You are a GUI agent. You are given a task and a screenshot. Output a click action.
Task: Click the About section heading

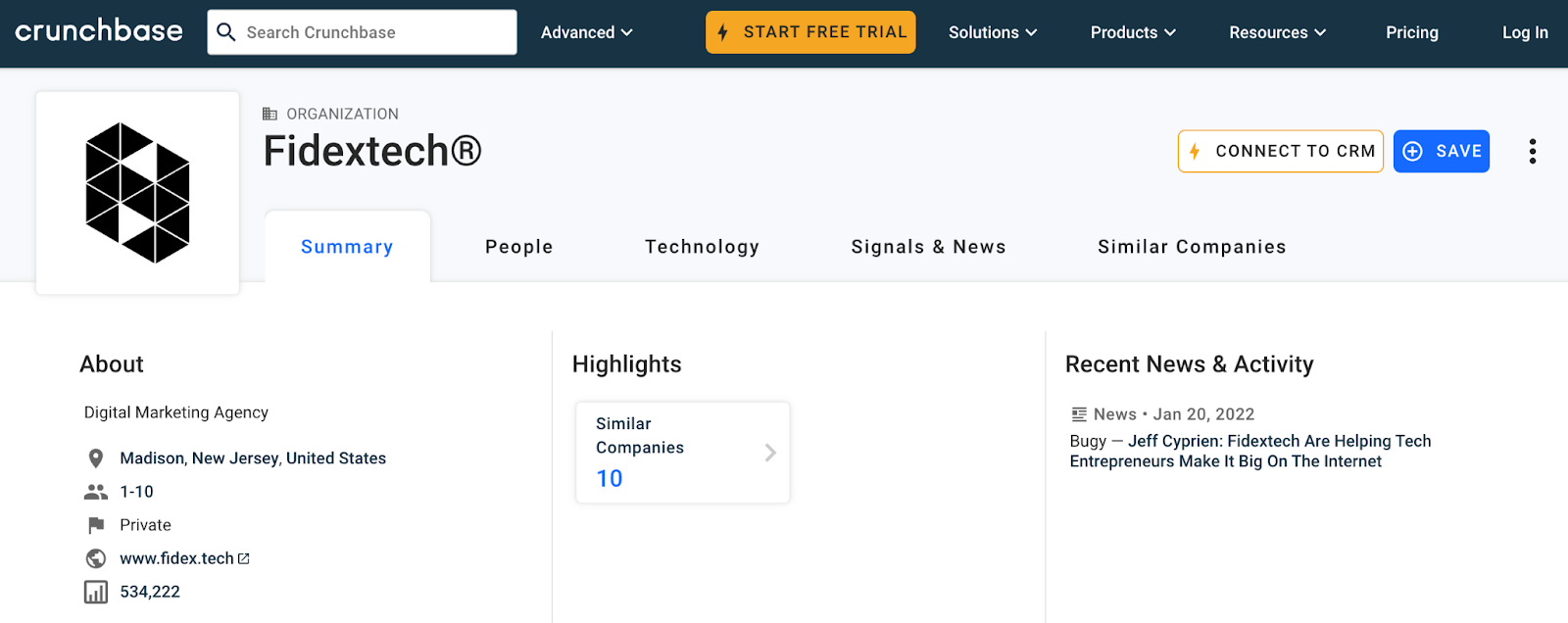pyautogui.click(x=112, y=364)
